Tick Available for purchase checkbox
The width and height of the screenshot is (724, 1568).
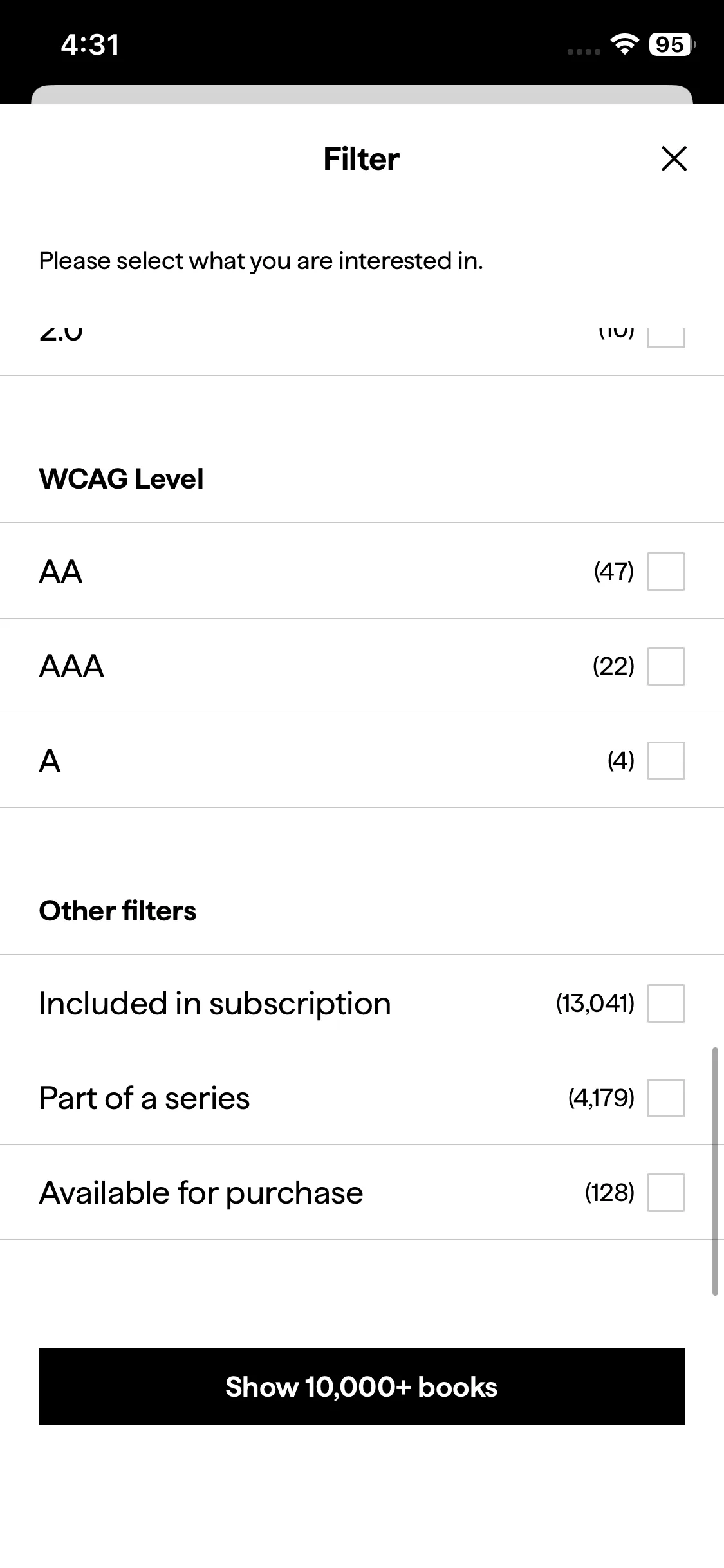tap(665, 1192)
